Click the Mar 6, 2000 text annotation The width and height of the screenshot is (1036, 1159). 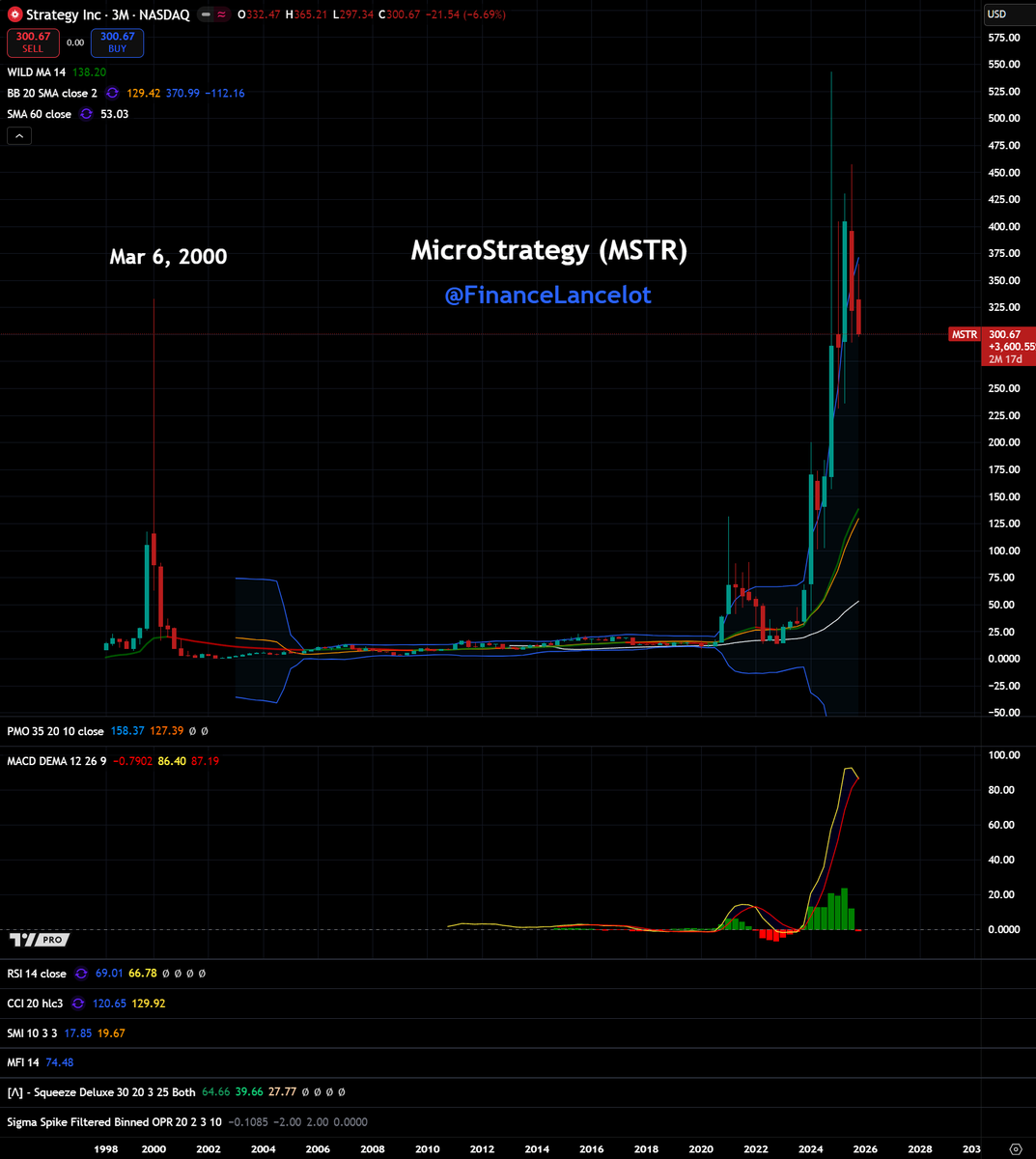point(168,257)
